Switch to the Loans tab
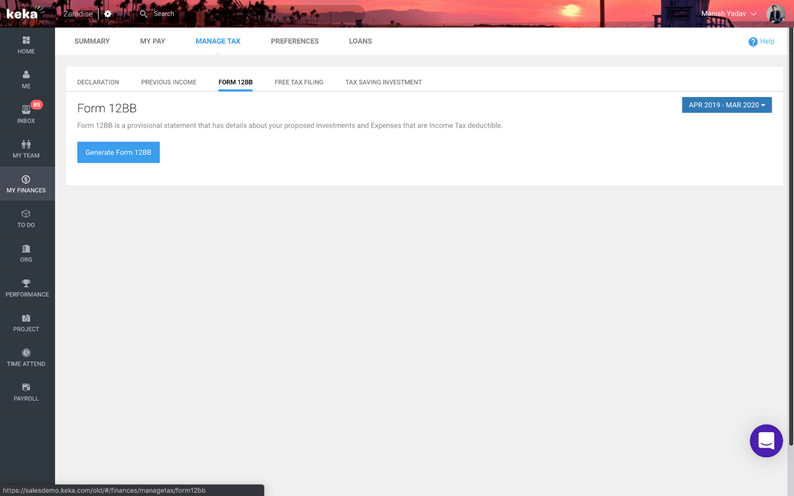The width and height of the screenshot is (794, 496). [360, 41]
